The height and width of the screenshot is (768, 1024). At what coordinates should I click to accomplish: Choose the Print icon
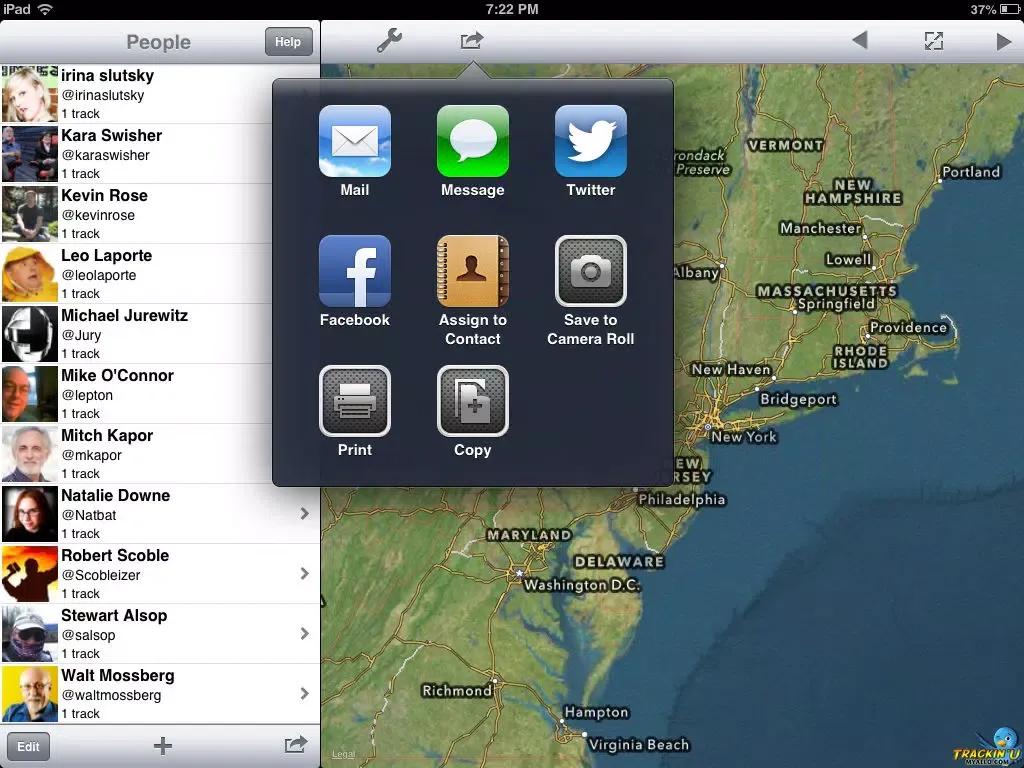[355, 401]
